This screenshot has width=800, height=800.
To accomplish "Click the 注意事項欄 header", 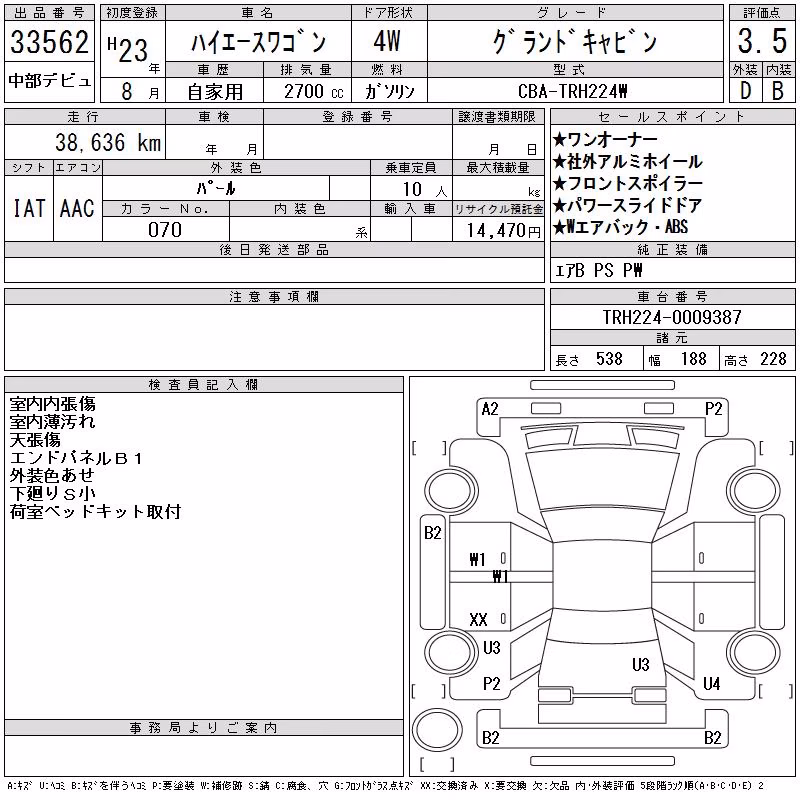I will (274, 297).
